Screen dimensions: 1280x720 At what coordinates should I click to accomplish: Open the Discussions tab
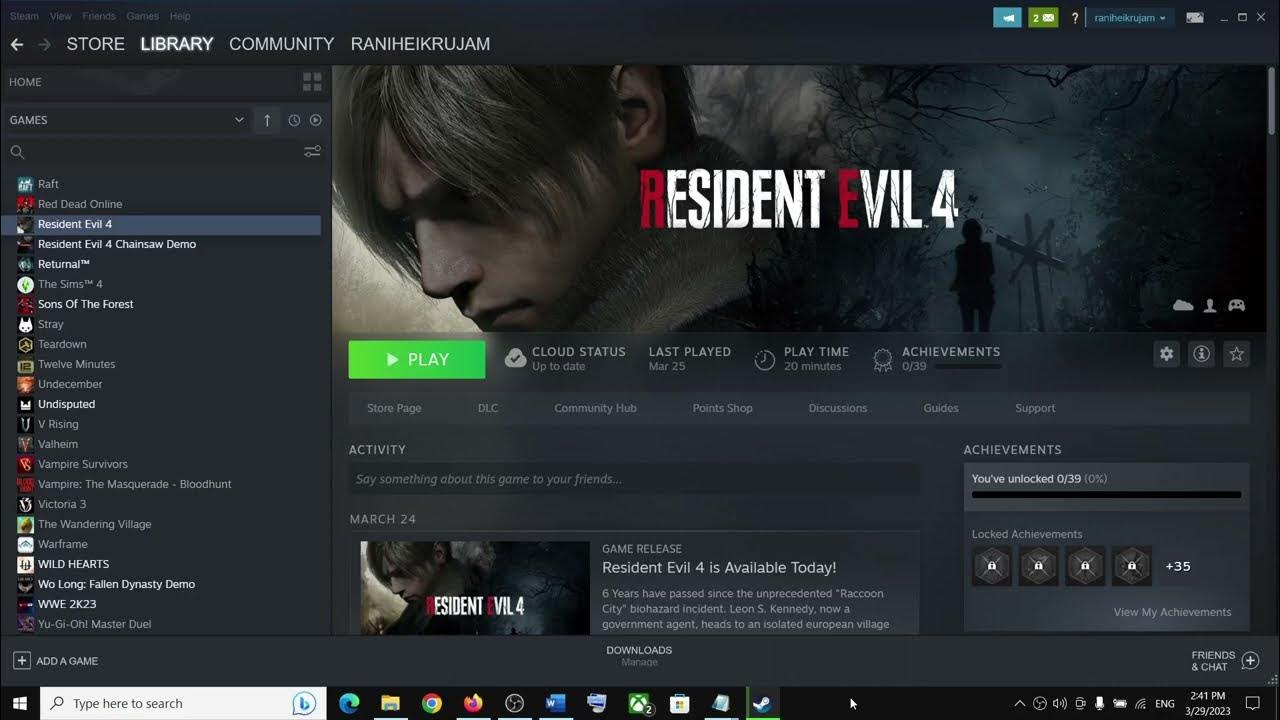coord(838,408)
